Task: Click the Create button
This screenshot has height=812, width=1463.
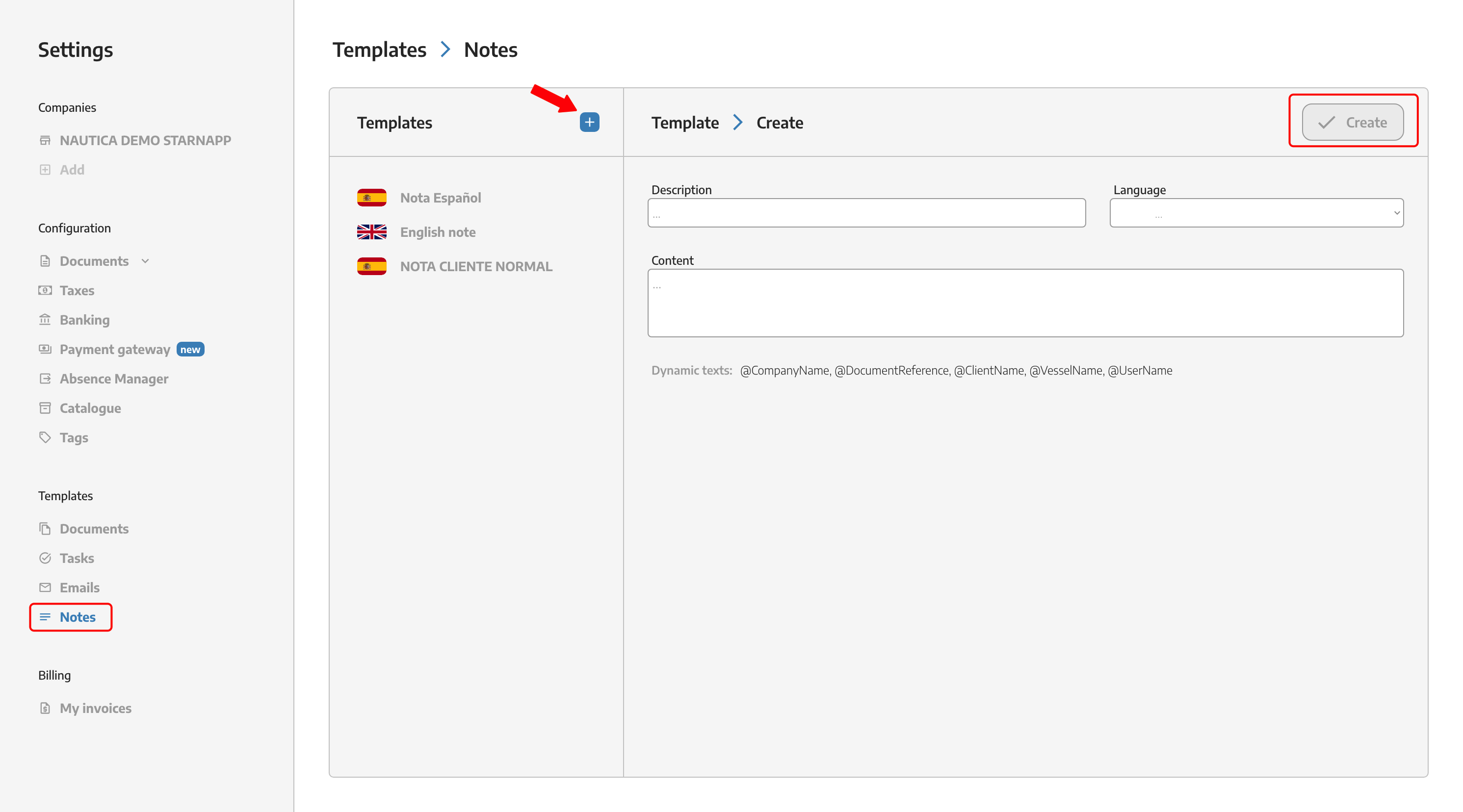Action: point(1352,122)
